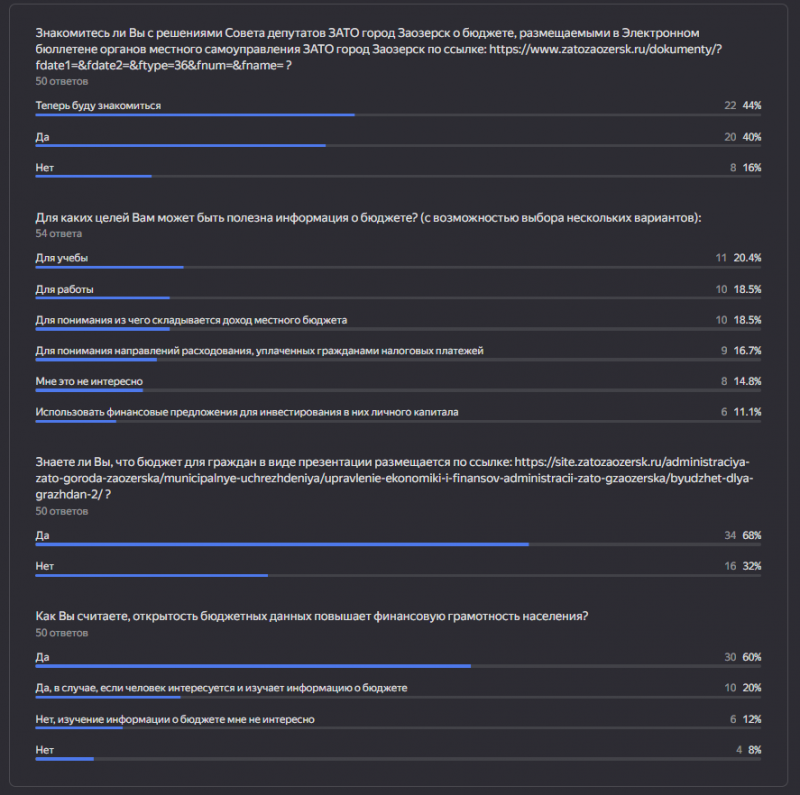
Task: Click the progress bar for the 68% 'Да' answer
Action: [x=281, y=545]
